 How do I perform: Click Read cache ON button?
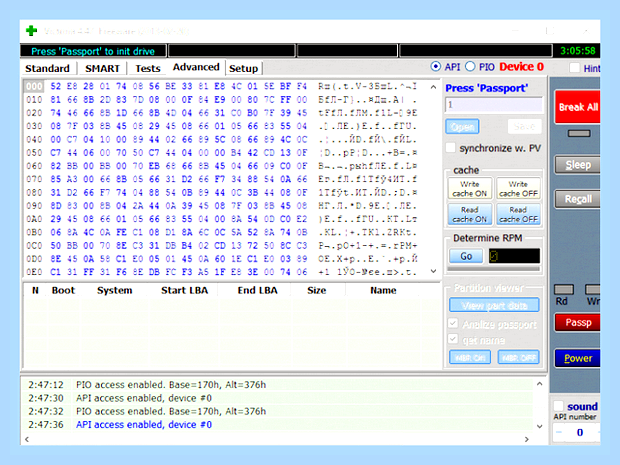[x=470, y=214]
